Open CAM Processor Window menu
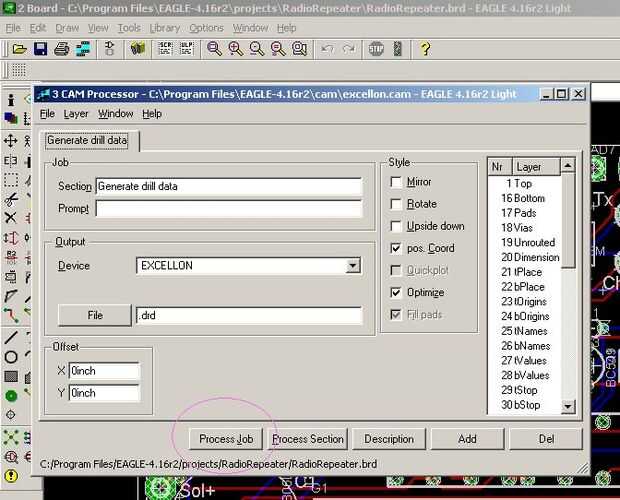Viewport: 620px width, 500px height. [115, 114]
